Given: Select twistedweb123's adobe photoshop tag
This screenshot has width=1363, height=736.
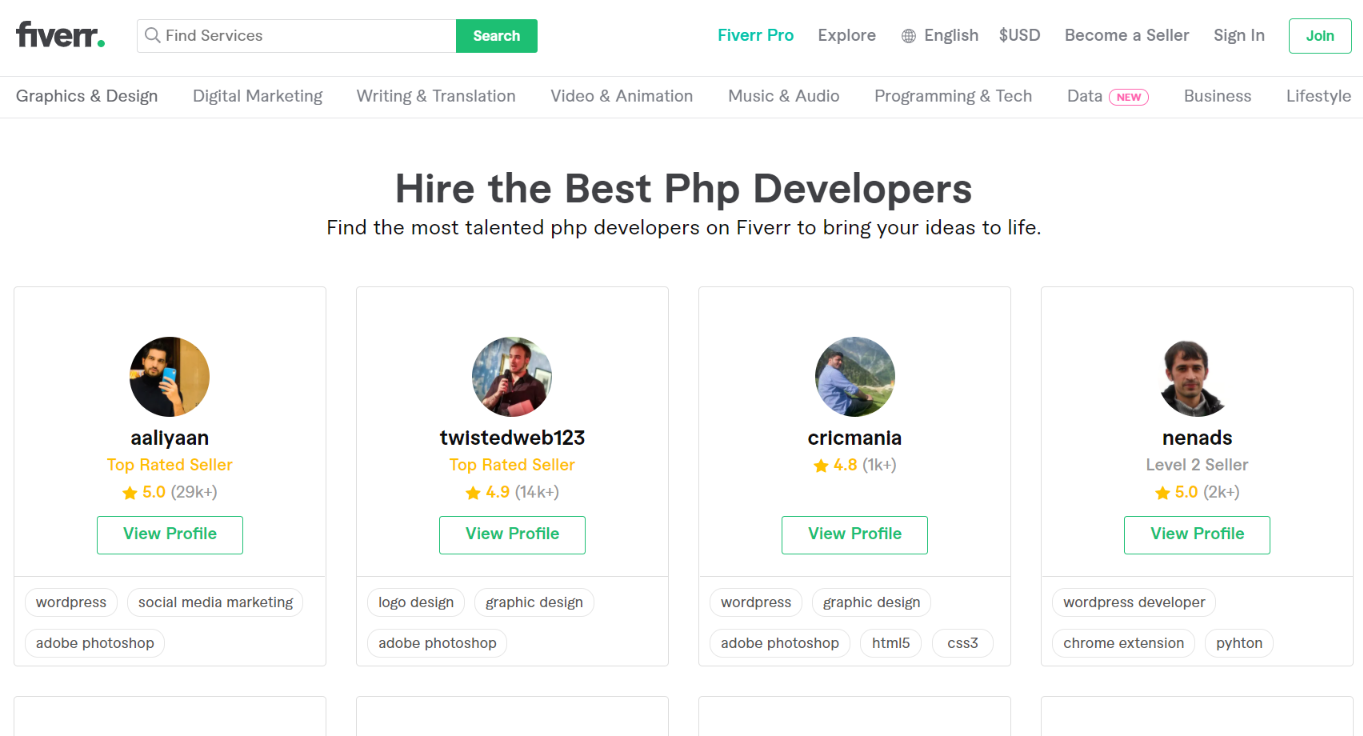Looking at the screenshot, I should tap(437, 643).
